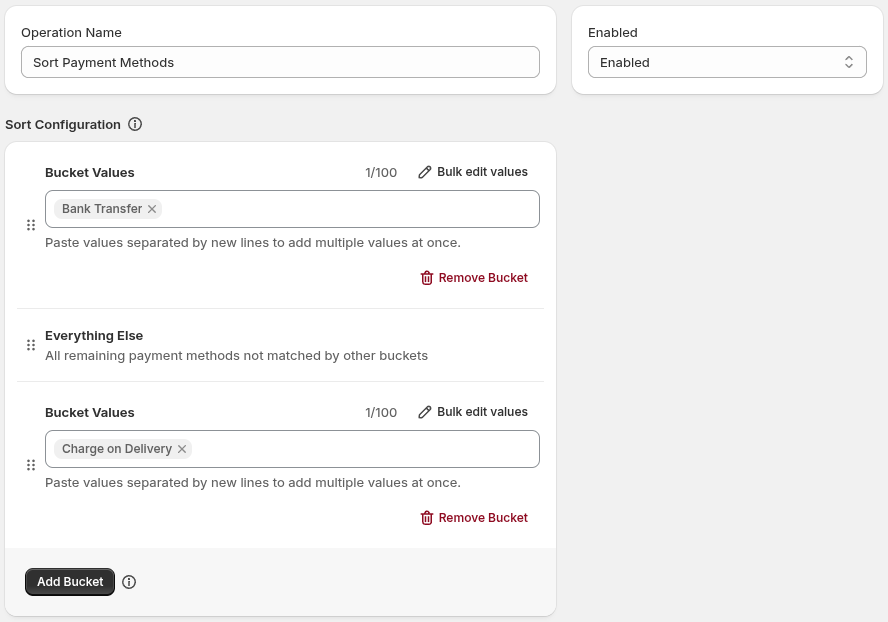
Task: Click 1/100 counter above Bank Transfer
Action: [x=381, y=172]
